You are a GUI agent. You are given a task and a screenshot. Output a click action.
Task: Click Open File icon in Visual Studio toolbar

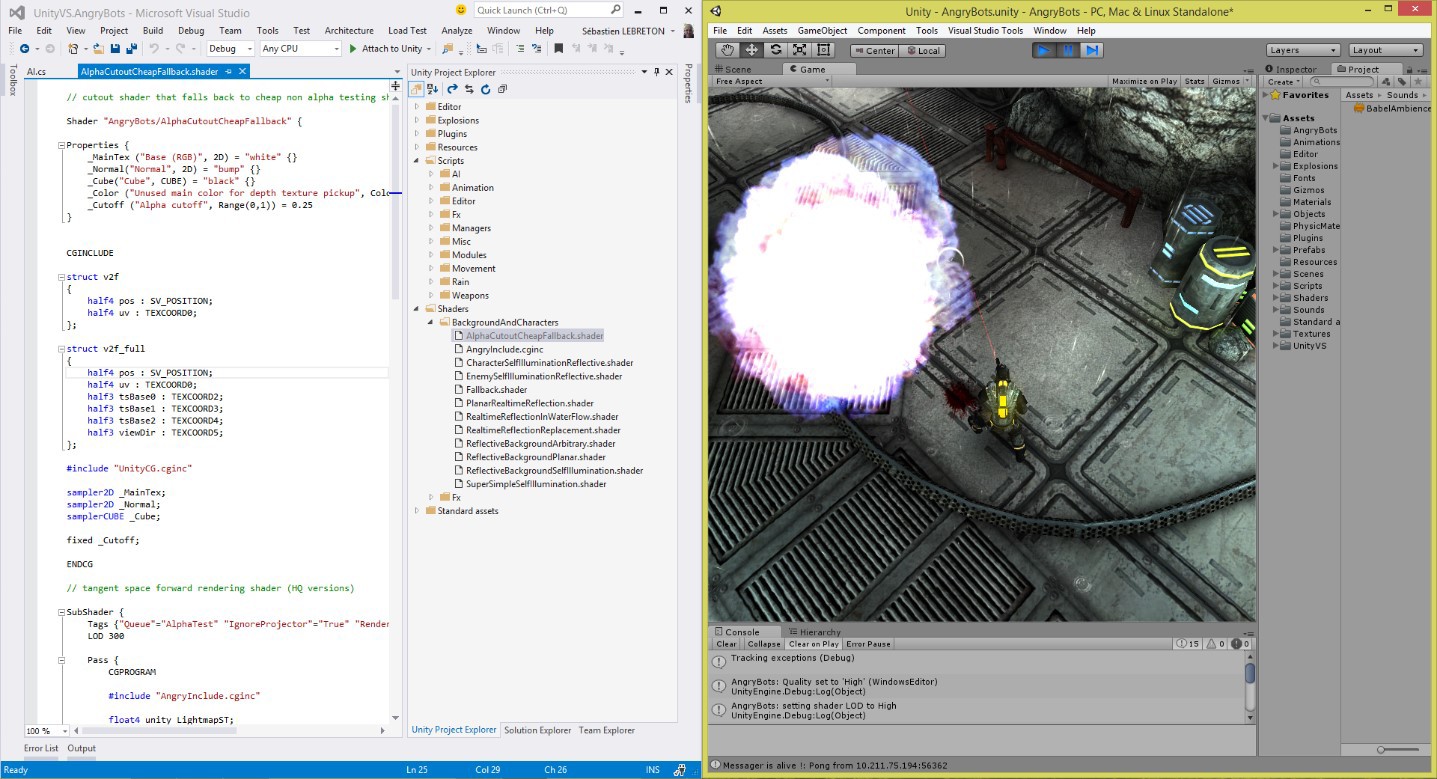click(98, 48)
